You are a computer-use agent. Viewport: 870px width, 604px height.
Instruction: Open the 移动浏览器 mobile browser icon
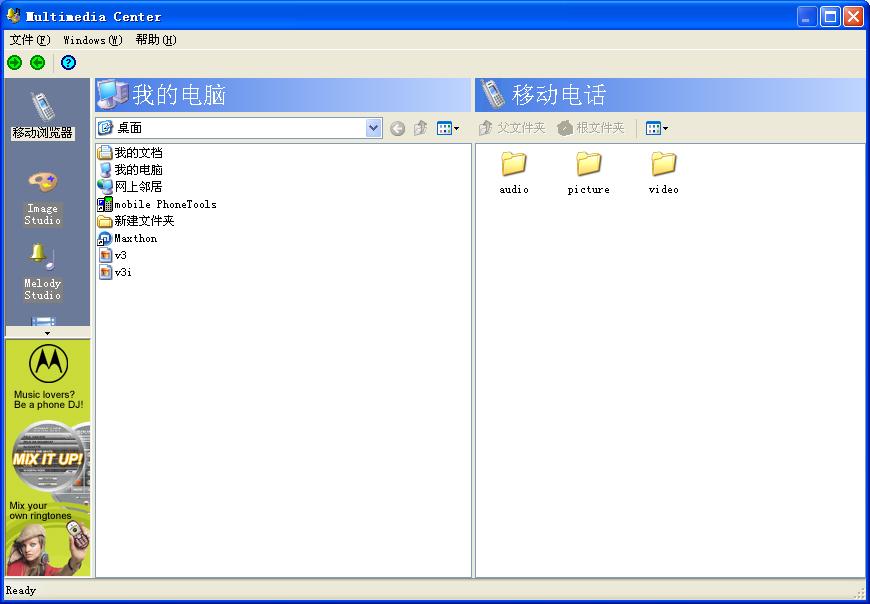coord(42,113)
